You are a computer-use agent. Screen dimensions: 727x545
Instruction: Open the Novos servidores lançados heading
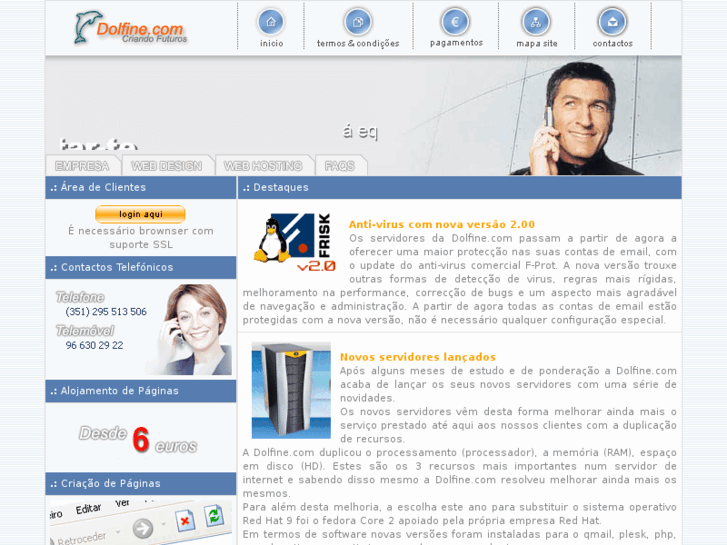(x=418, y=357)
